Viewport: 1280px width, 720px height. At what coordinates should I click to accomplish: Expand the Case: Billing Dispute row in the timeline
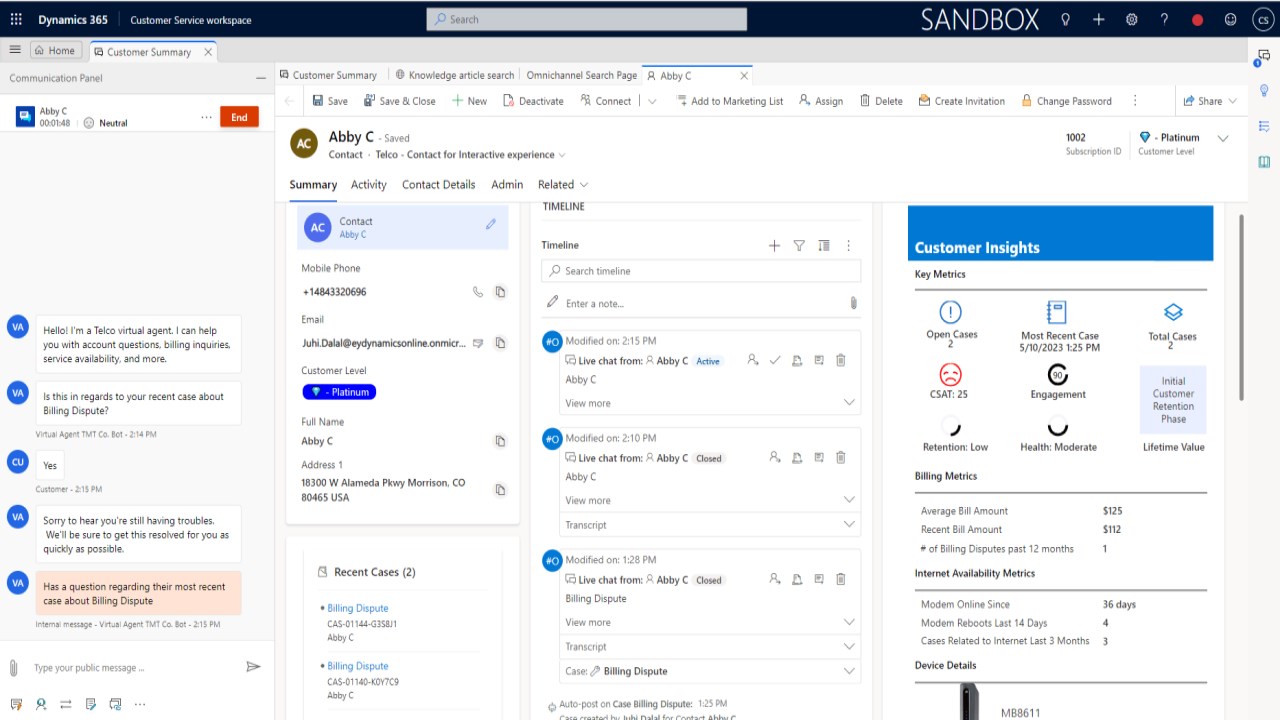pyautogui.click(x=710, y=671)
